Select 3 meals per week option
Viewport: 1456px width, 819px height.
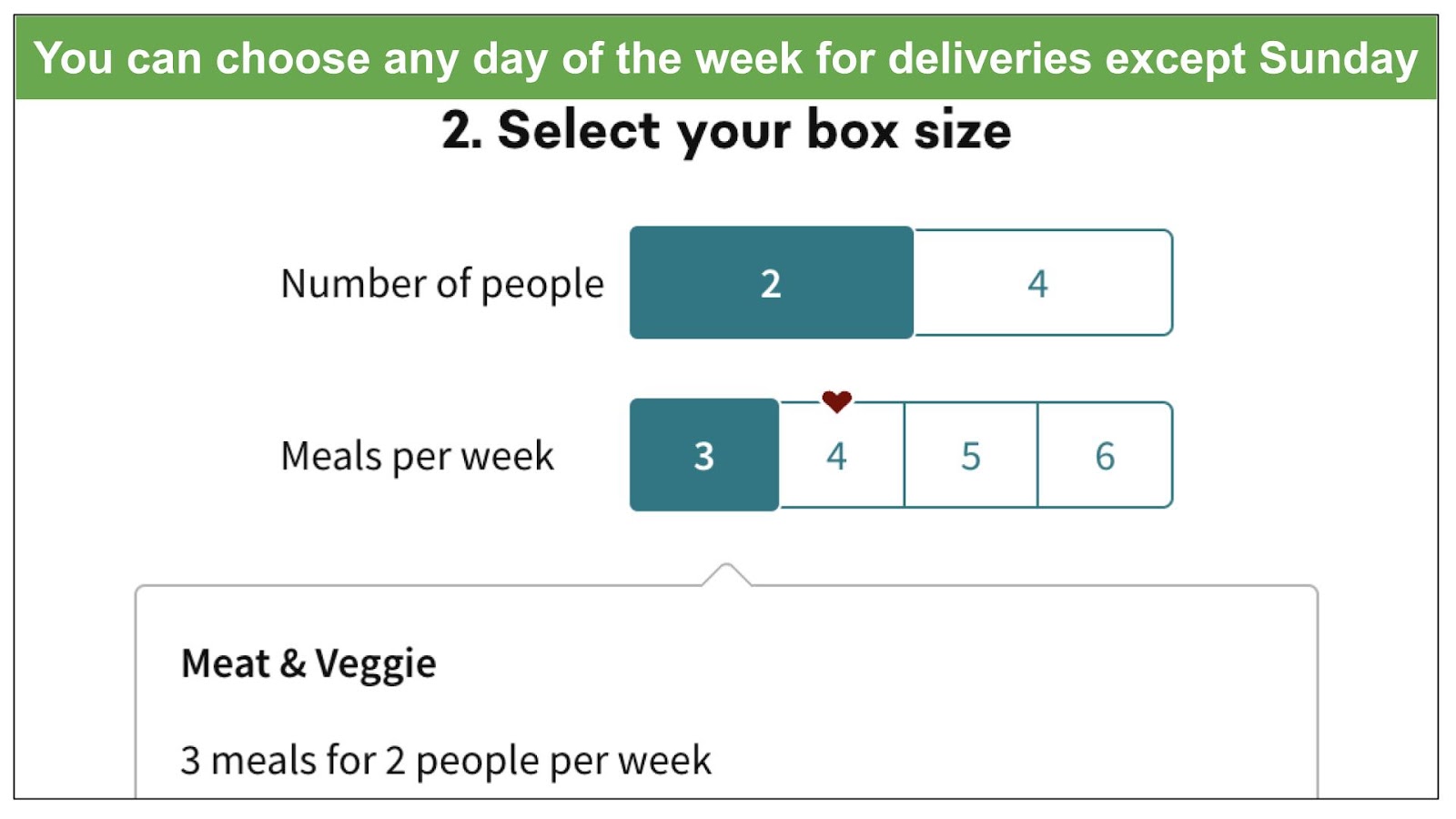coord(704,455)
